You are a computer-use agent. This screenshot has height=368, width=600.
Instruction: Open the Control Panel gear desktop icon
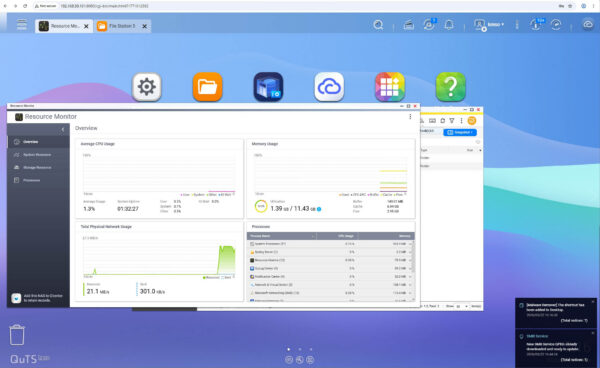click(147, 87)
